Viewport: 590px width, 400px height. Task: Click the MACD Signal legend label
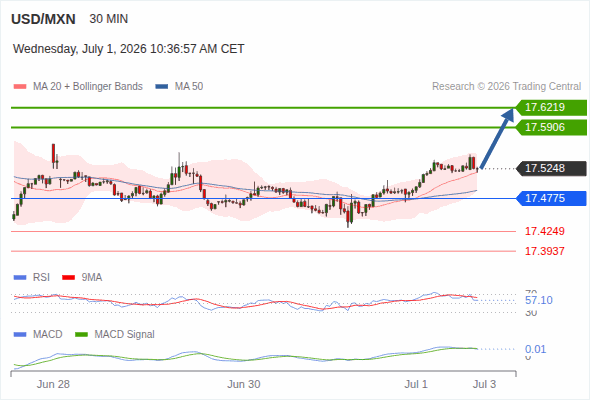[125, 335]
